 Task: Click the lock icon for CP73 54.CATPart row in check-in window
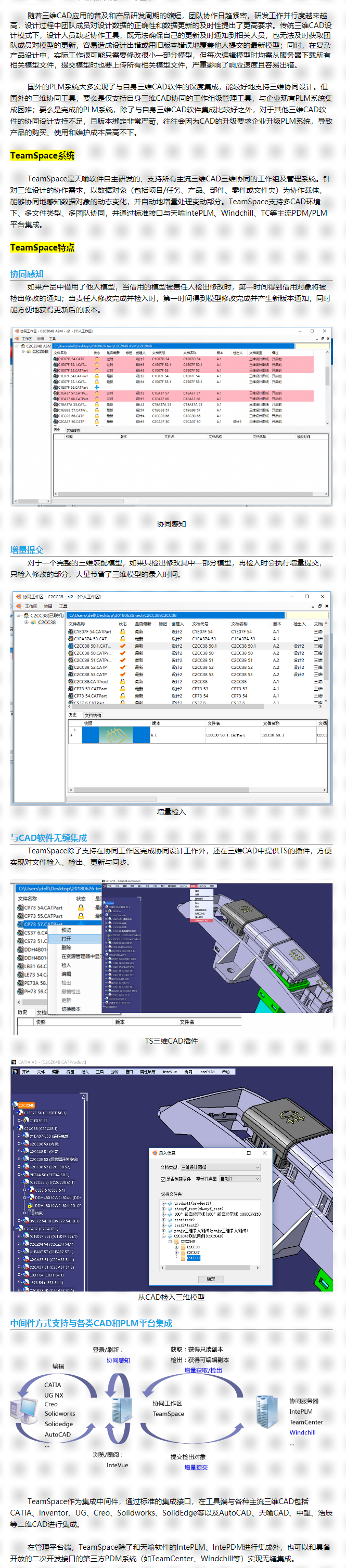(122, 696)
